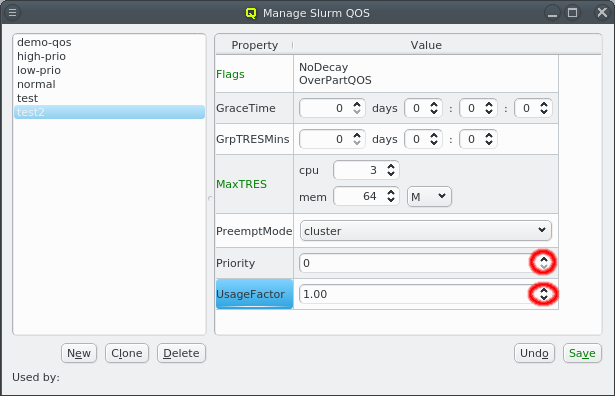The height and width of the screenshot is (396, 615).
Task: Open the PreemptMode cluster dropdown
Action: point(426,231)
